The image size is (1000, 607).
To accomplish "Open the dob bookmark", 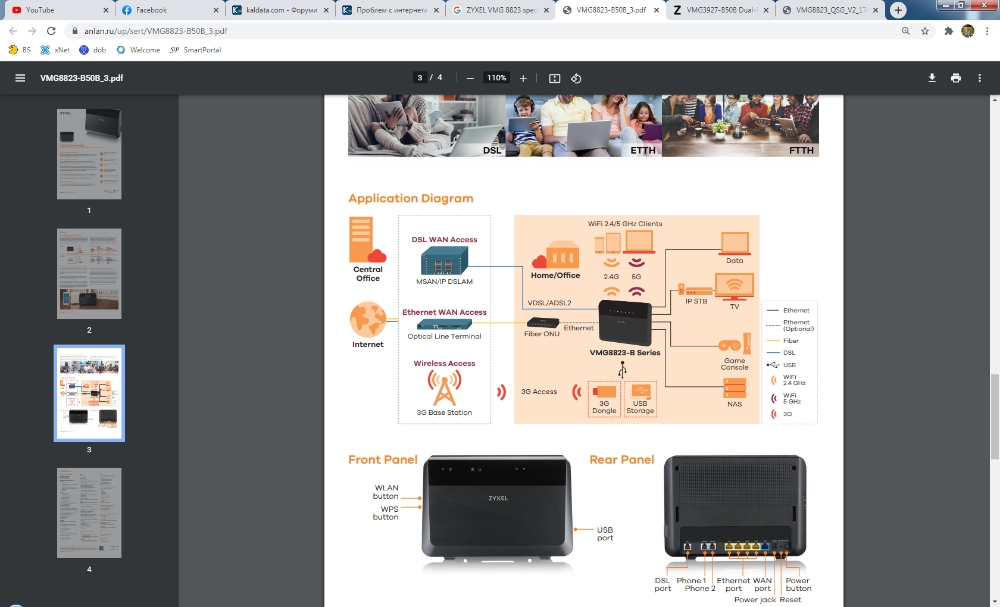I will 92,50.
